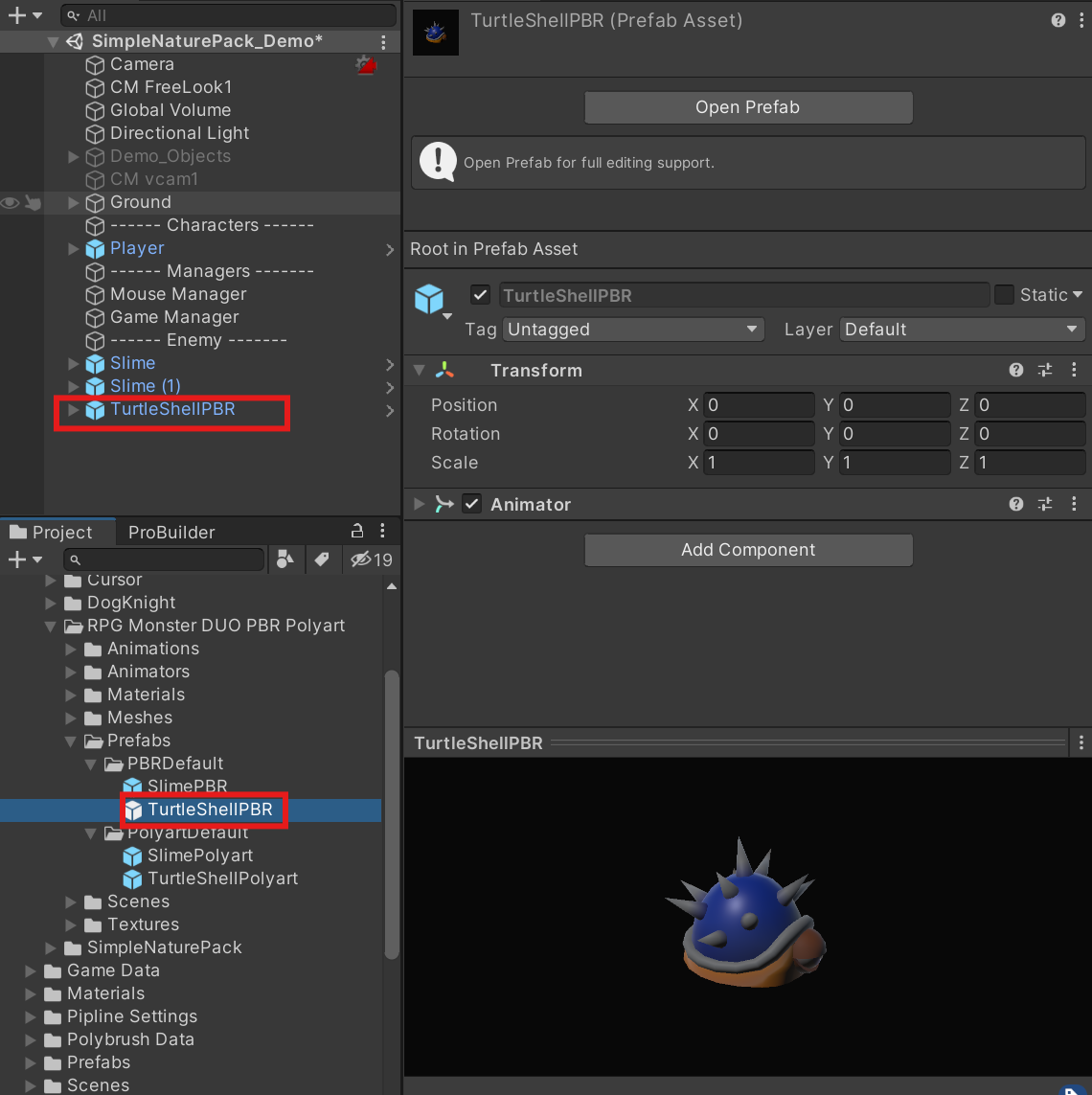Click the Add Component button

click(748, 550)
